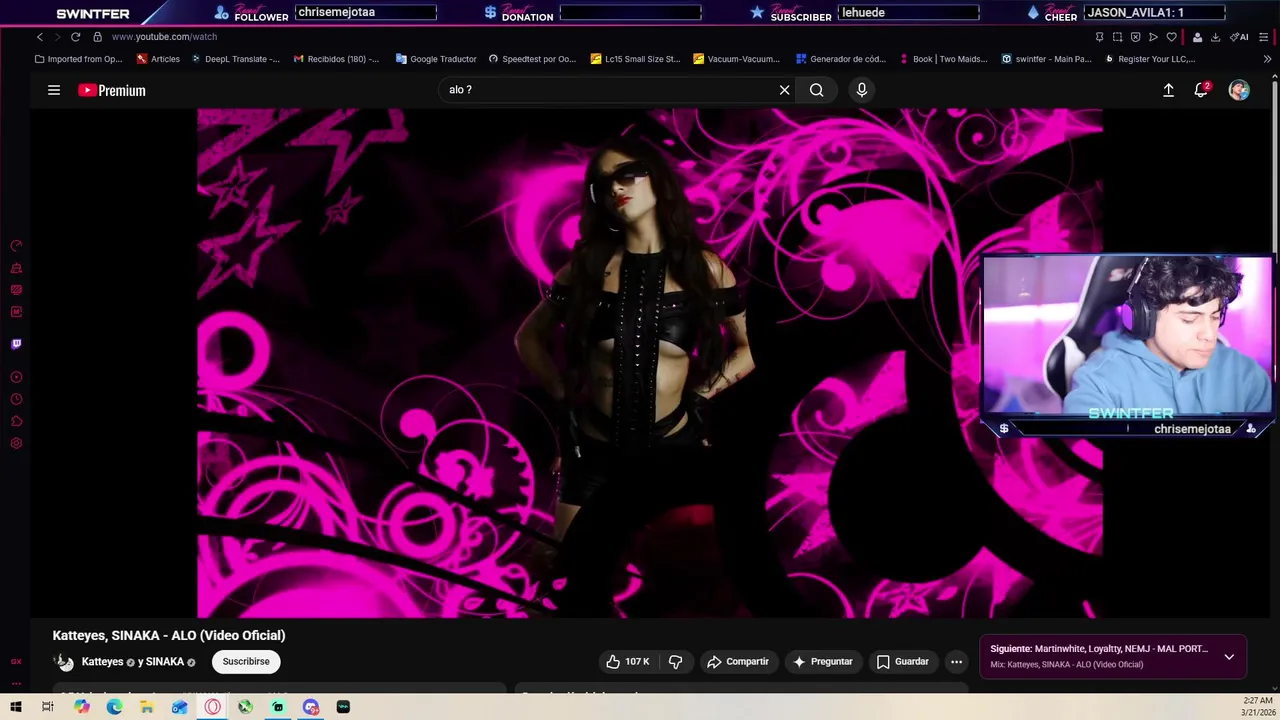The height and width of the screenshot is (720, 1280).
Task: Expand the Siguiente mix queue chevron
Action: point(1229,657)
